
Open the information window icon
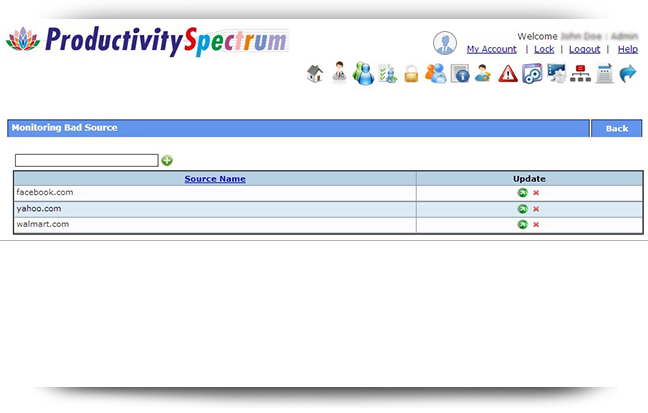(460, 74)
